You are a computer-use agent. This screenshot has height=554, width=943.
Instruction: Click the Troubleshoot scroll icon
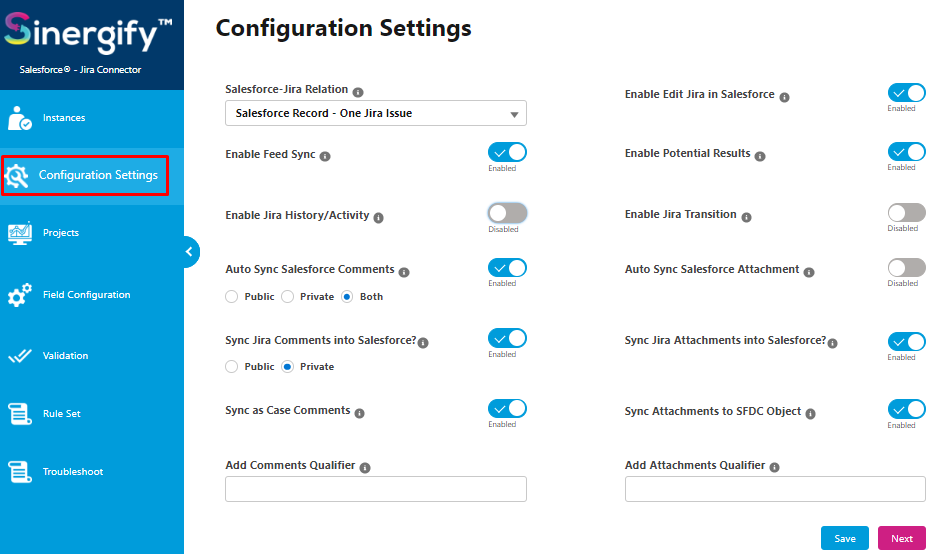click(20, 472)
